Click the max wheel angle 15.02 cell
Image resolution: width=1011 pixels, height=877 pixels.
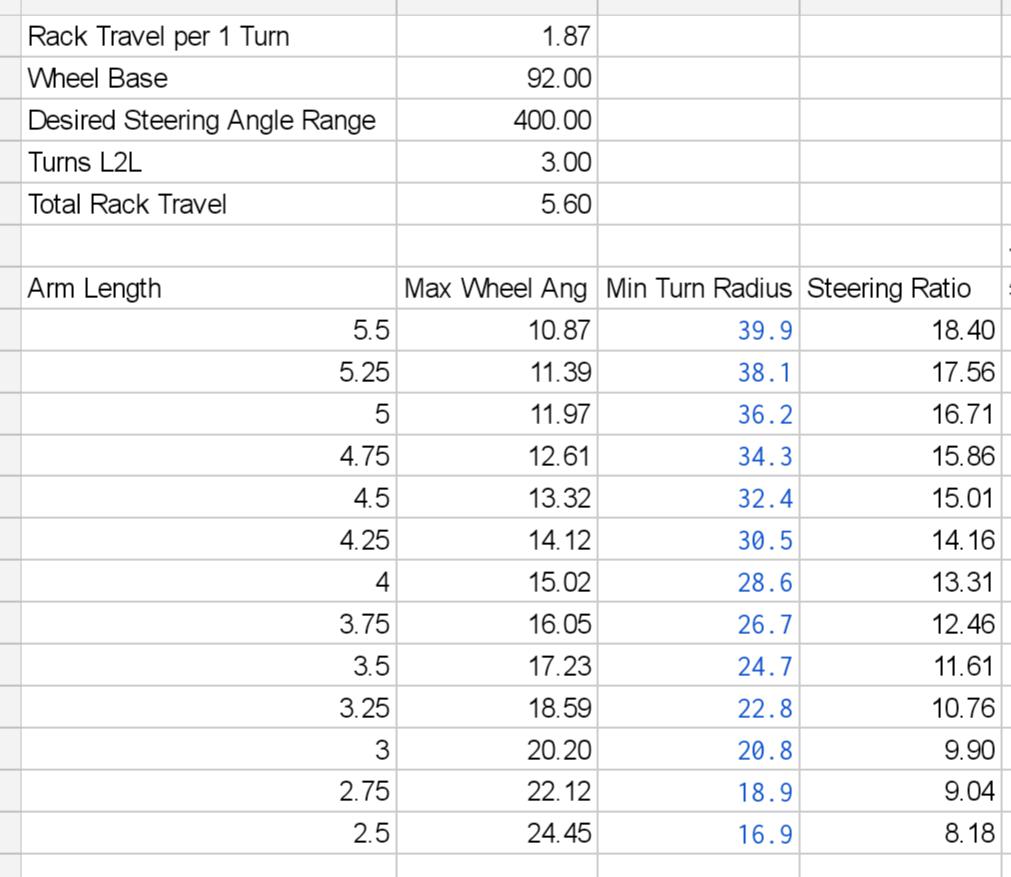pyautogui.click(x=497, y=582)
